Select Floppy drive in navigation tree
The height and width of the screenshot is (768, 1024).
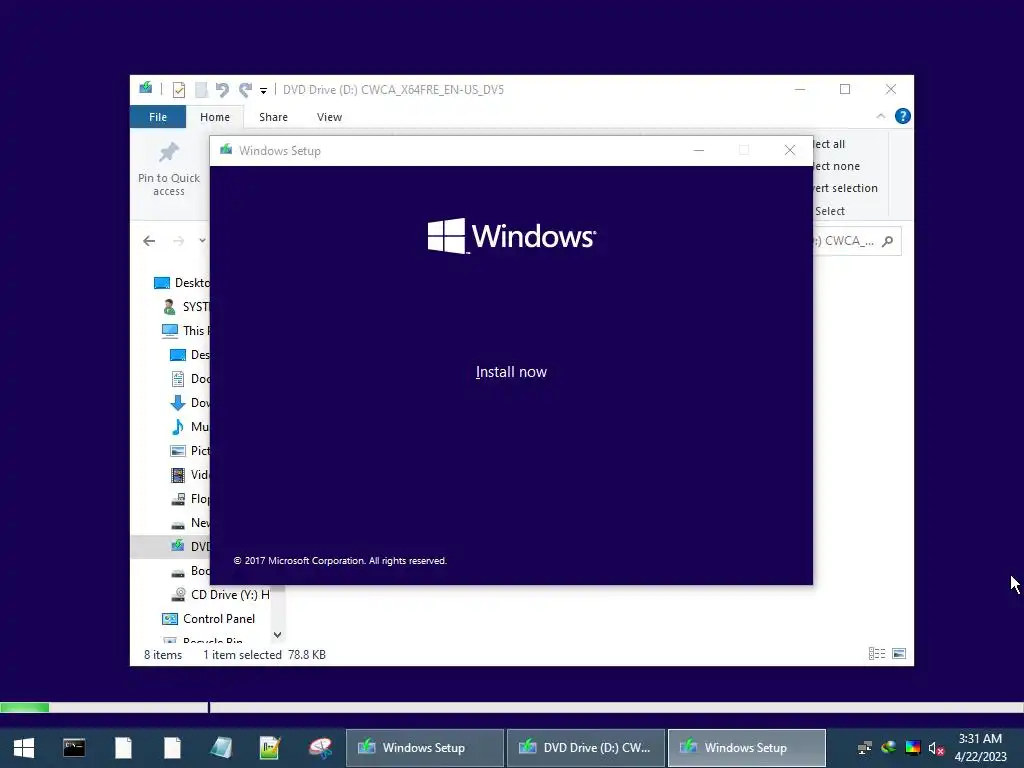[189, 499]
